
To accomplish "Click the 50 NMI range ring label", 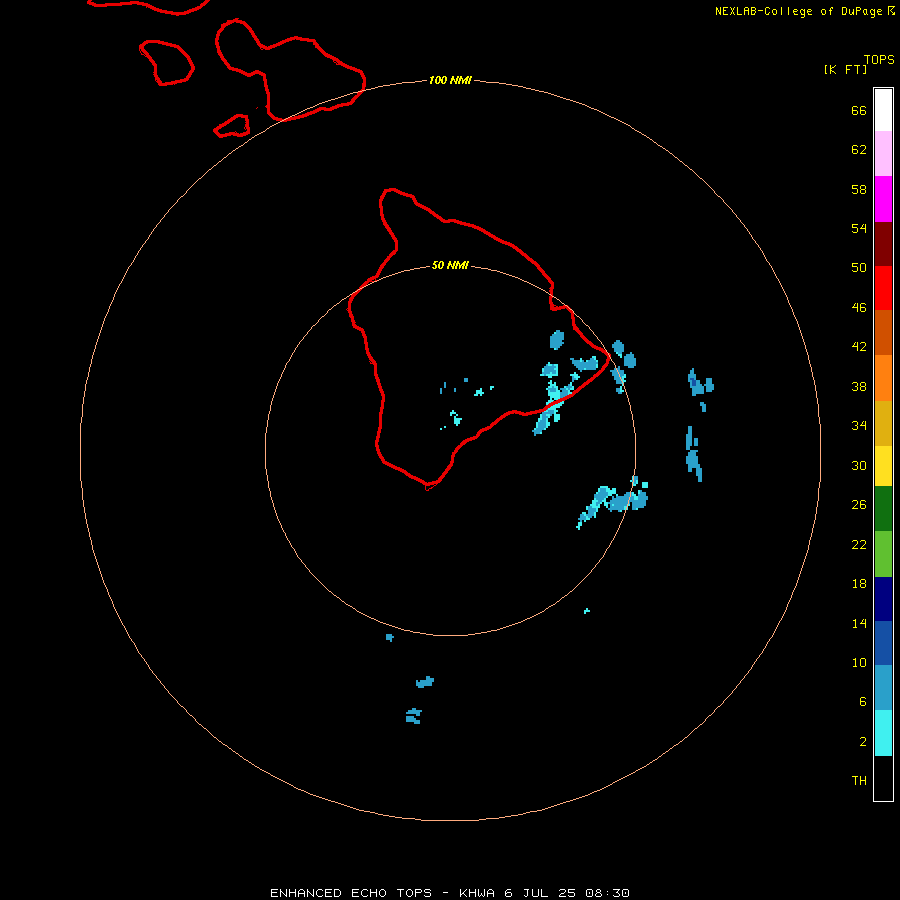I will [450, 265].
